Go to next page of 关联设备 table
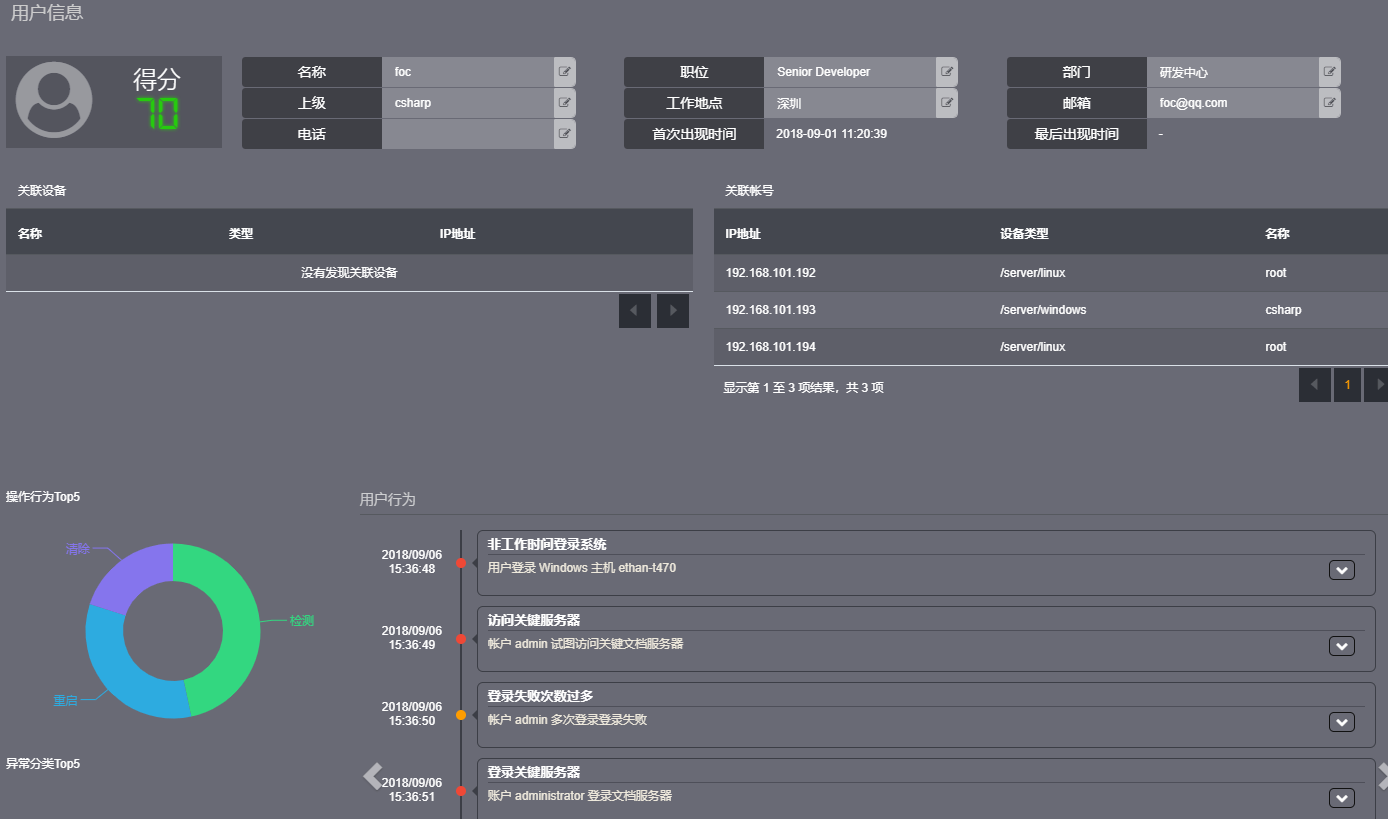1388x819 pixels. (673, 311)
